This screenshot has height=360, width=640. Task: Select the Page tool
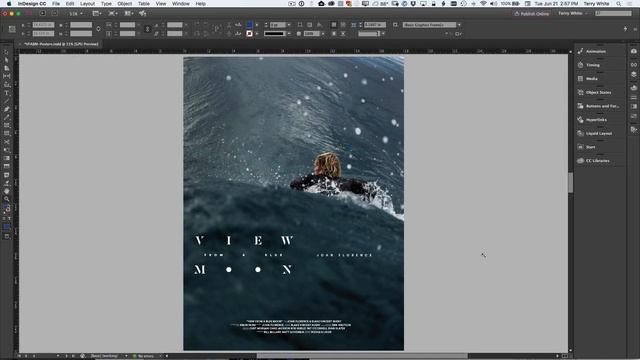point(7,69)
